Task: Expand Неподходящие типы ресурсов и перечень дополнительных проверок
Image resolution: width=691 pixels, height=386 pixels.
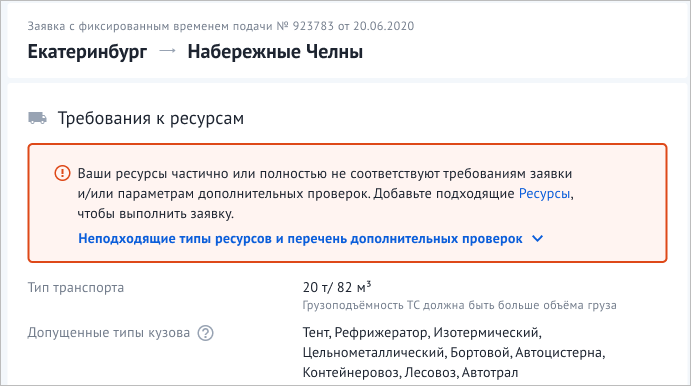Action: point(300,239)
